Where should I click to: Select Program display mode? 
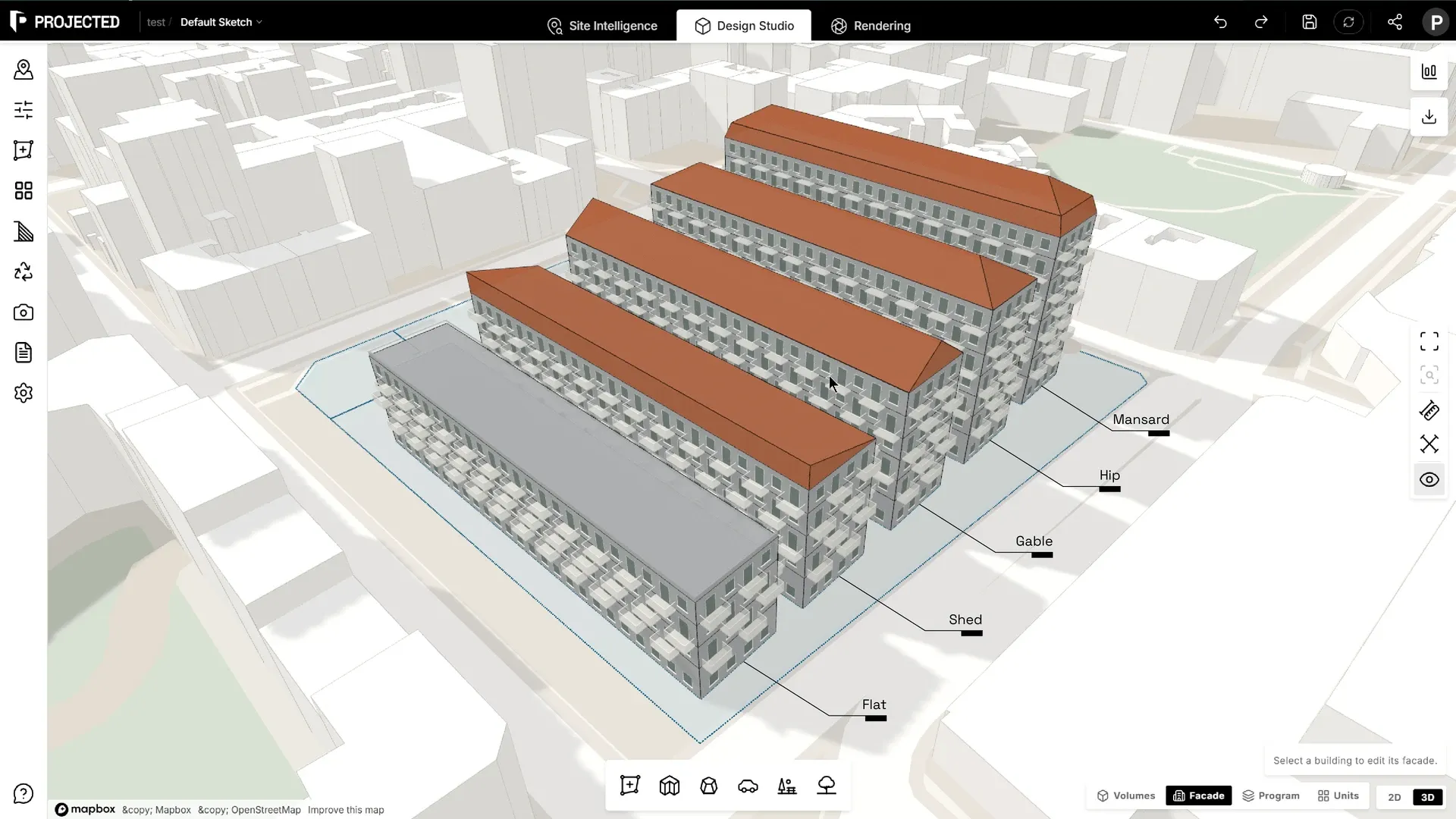[x=1271, y=795]
